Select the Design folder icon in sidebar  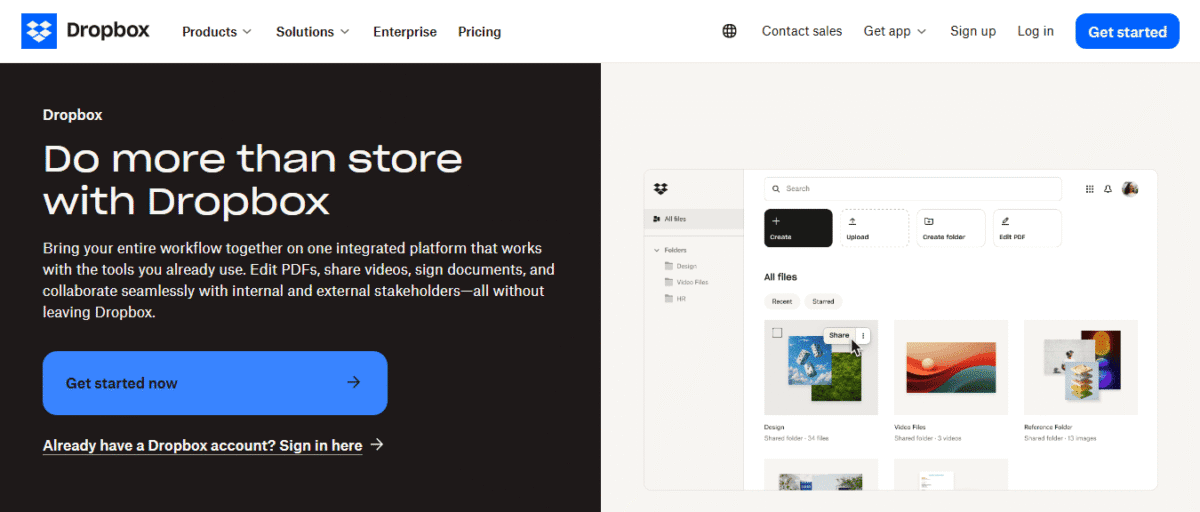tap(669, 266)
